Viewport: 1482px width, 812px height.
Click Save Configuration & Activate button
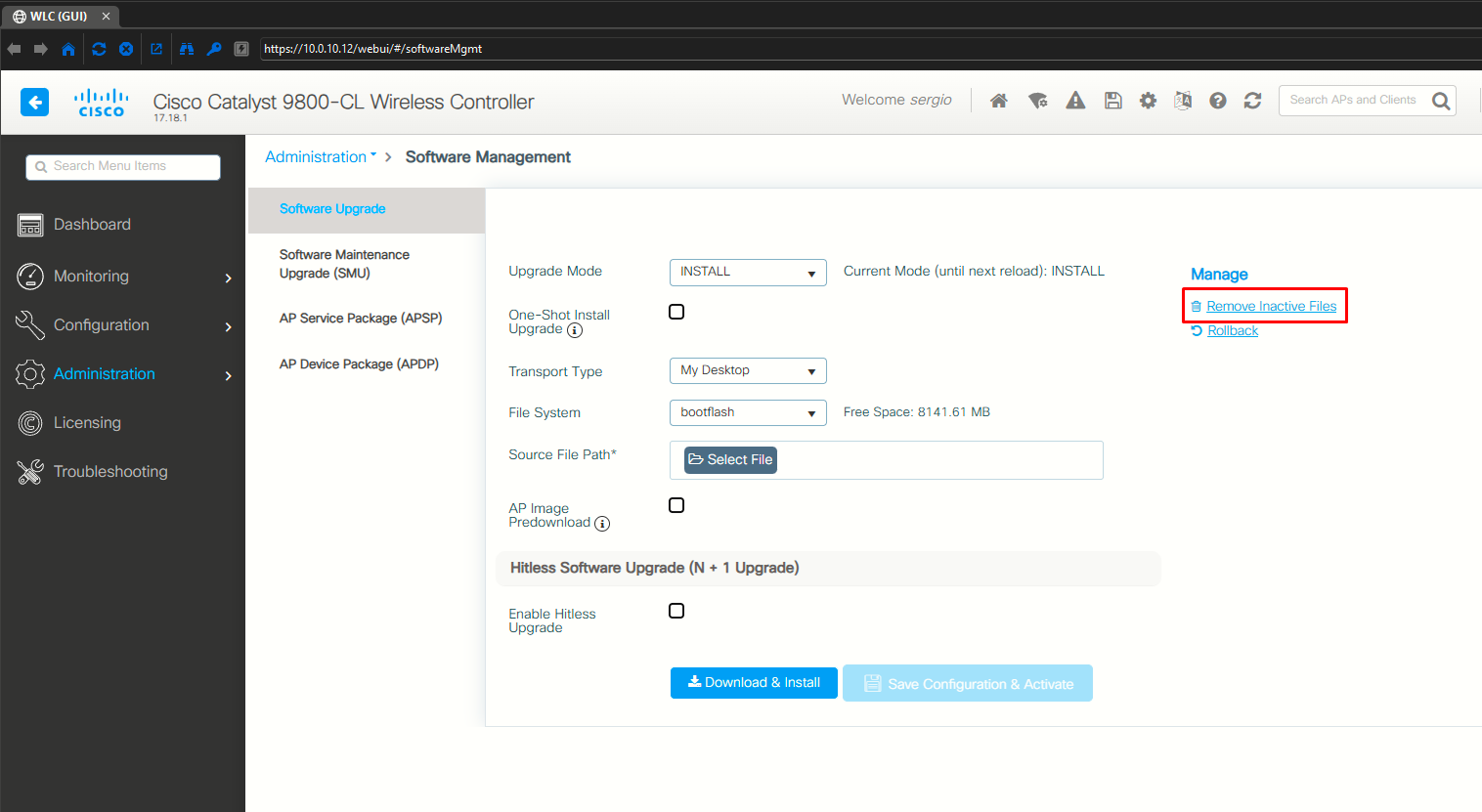pyautogui.click(x=968, y=684)
